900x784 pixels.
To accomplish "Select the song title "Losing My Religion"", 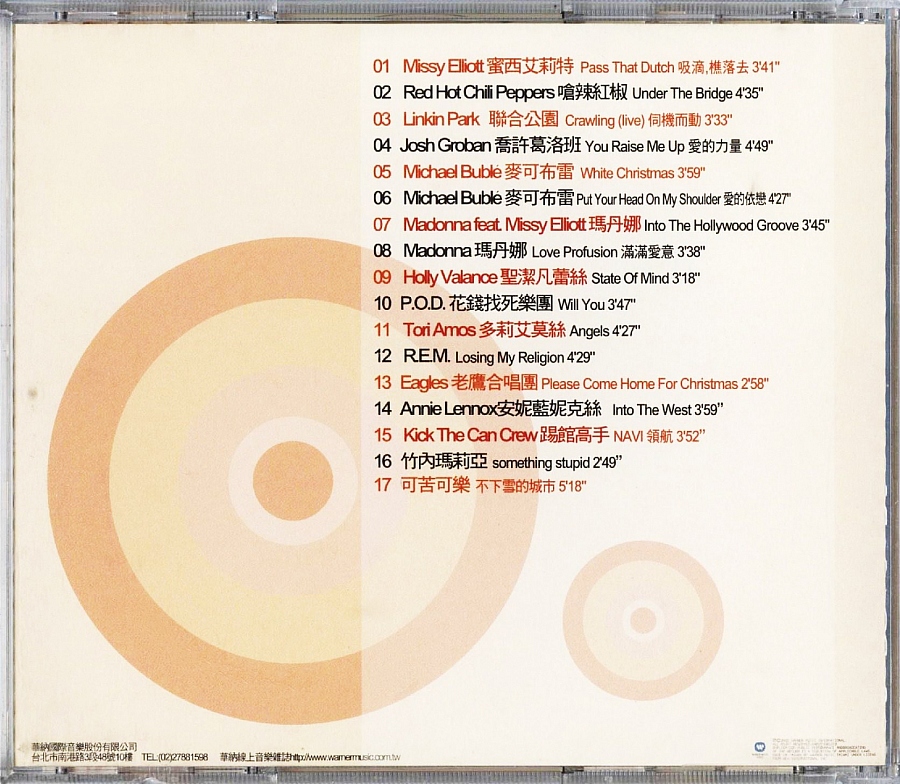I will pos(510,358).
